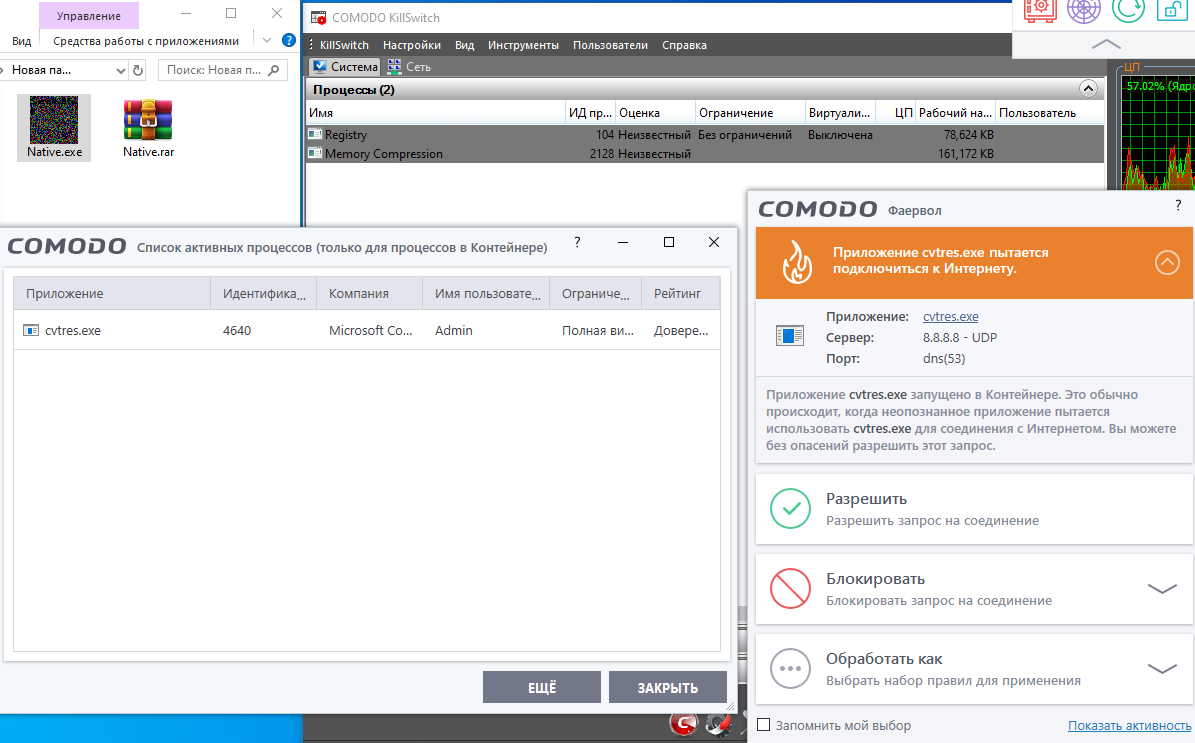Open the Explorer Вид tab

21,41
